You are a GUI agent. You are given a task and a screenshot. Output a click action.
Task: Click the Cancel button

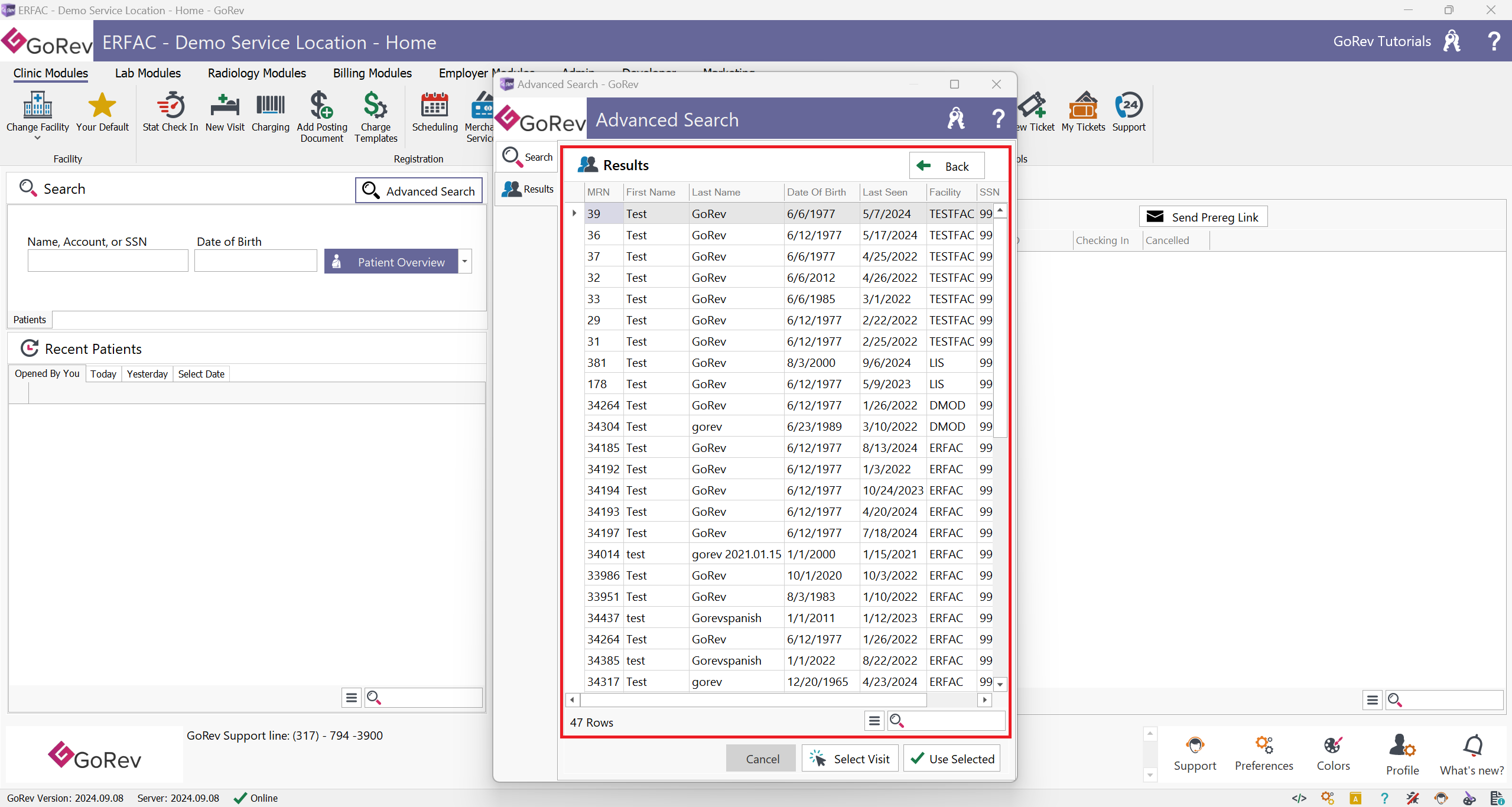[762, 759]
